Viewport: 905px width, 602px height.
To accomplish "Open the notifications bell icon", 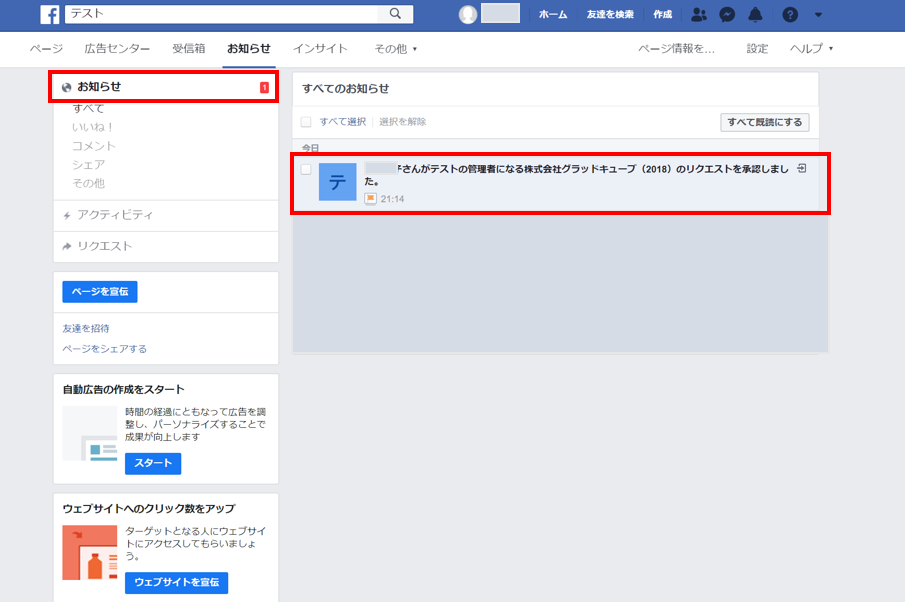I will point(755,14).
